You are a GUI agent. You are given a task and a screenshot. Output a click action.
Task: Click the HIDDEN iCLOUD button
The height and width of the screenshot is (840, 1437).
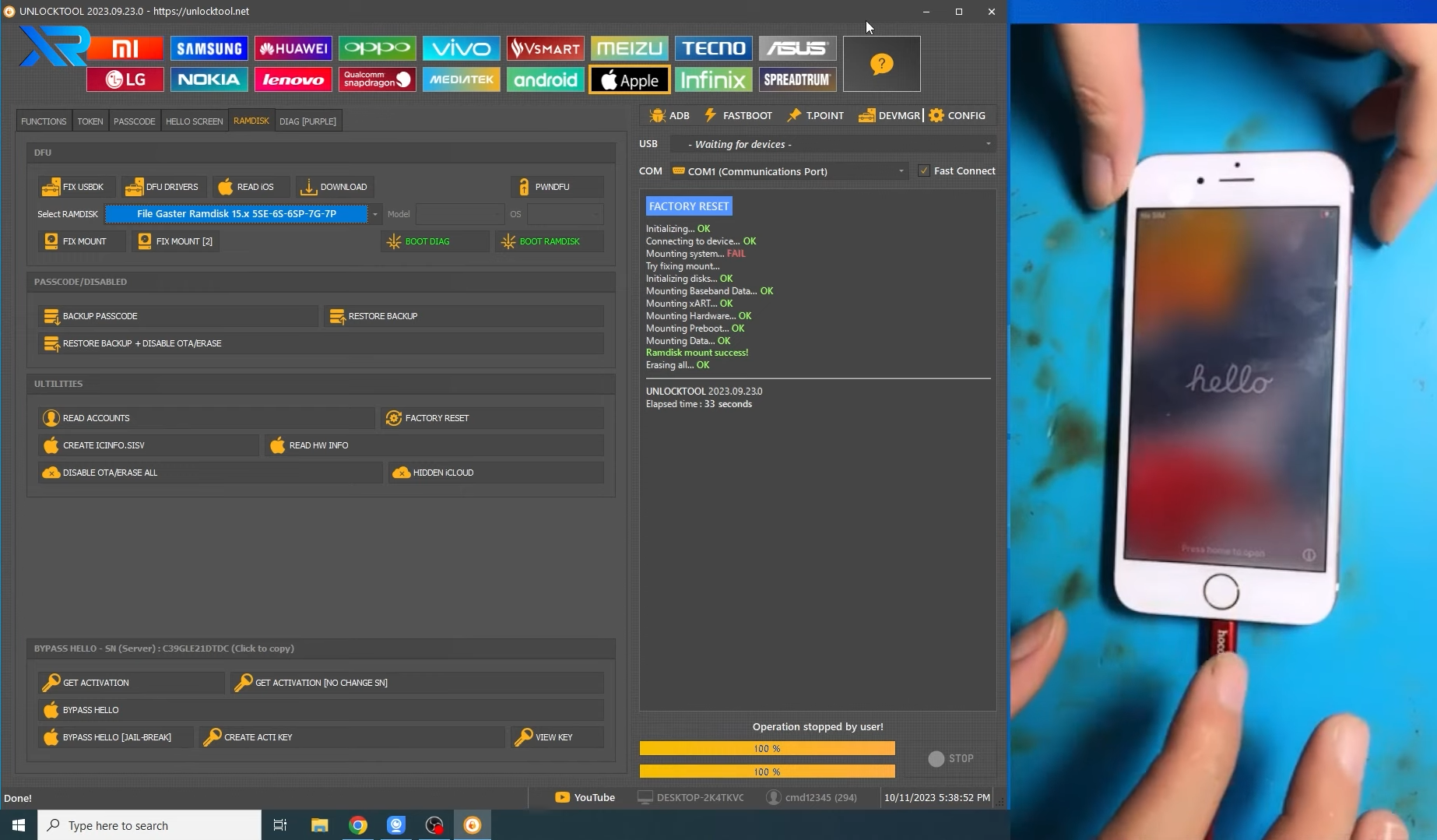coord(496,473)
